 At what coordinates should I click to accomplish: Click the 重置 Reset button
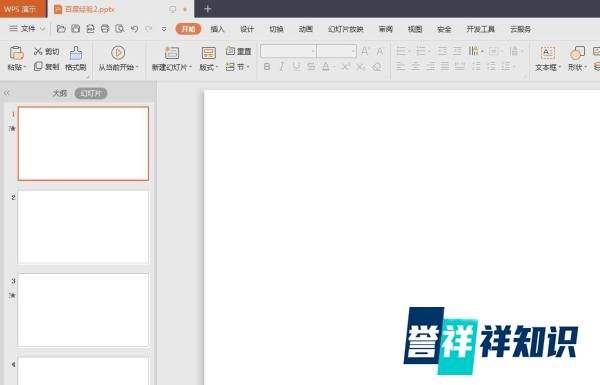238,51
